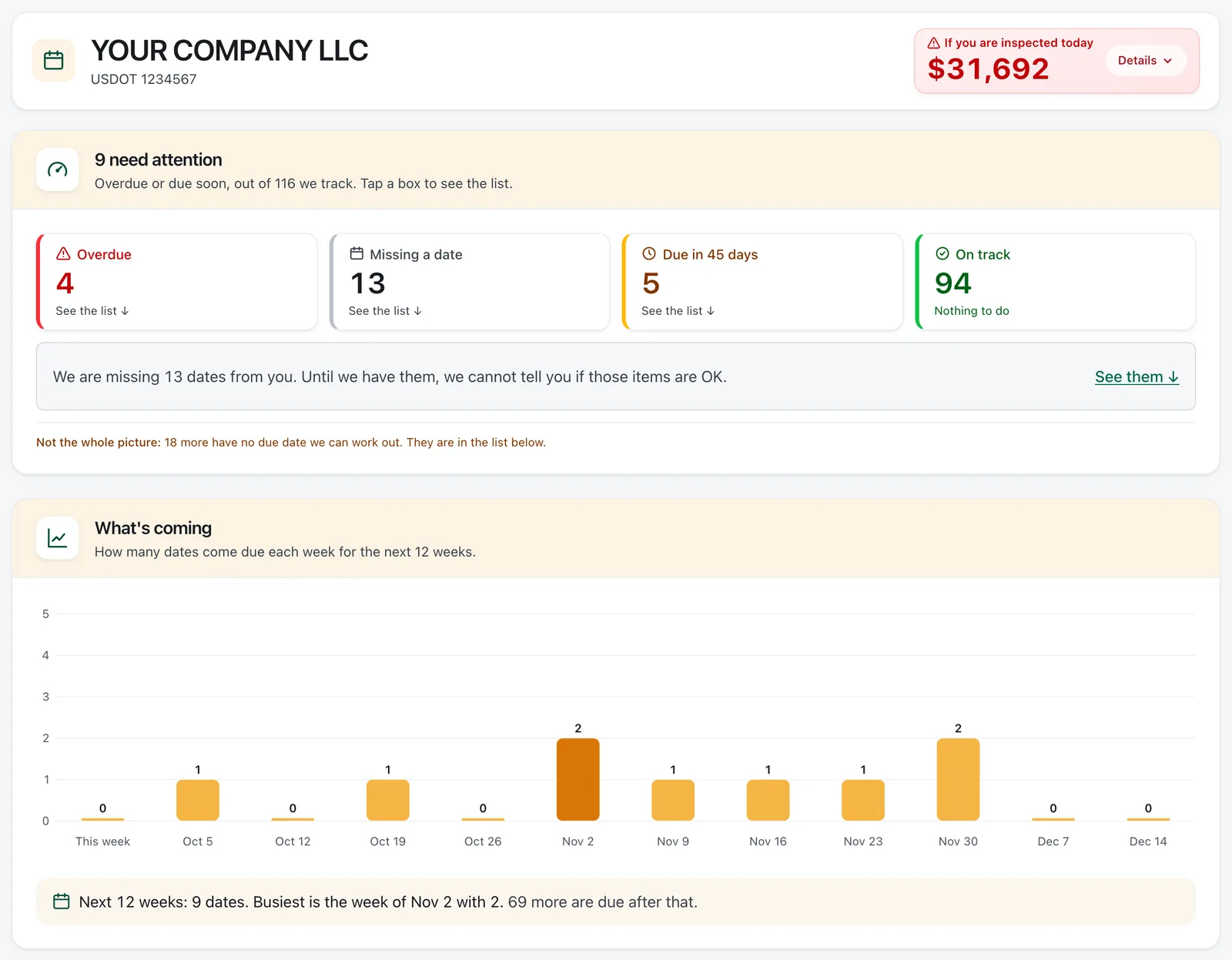Click the Nov 23 bar in the chart

click(863, 800)
